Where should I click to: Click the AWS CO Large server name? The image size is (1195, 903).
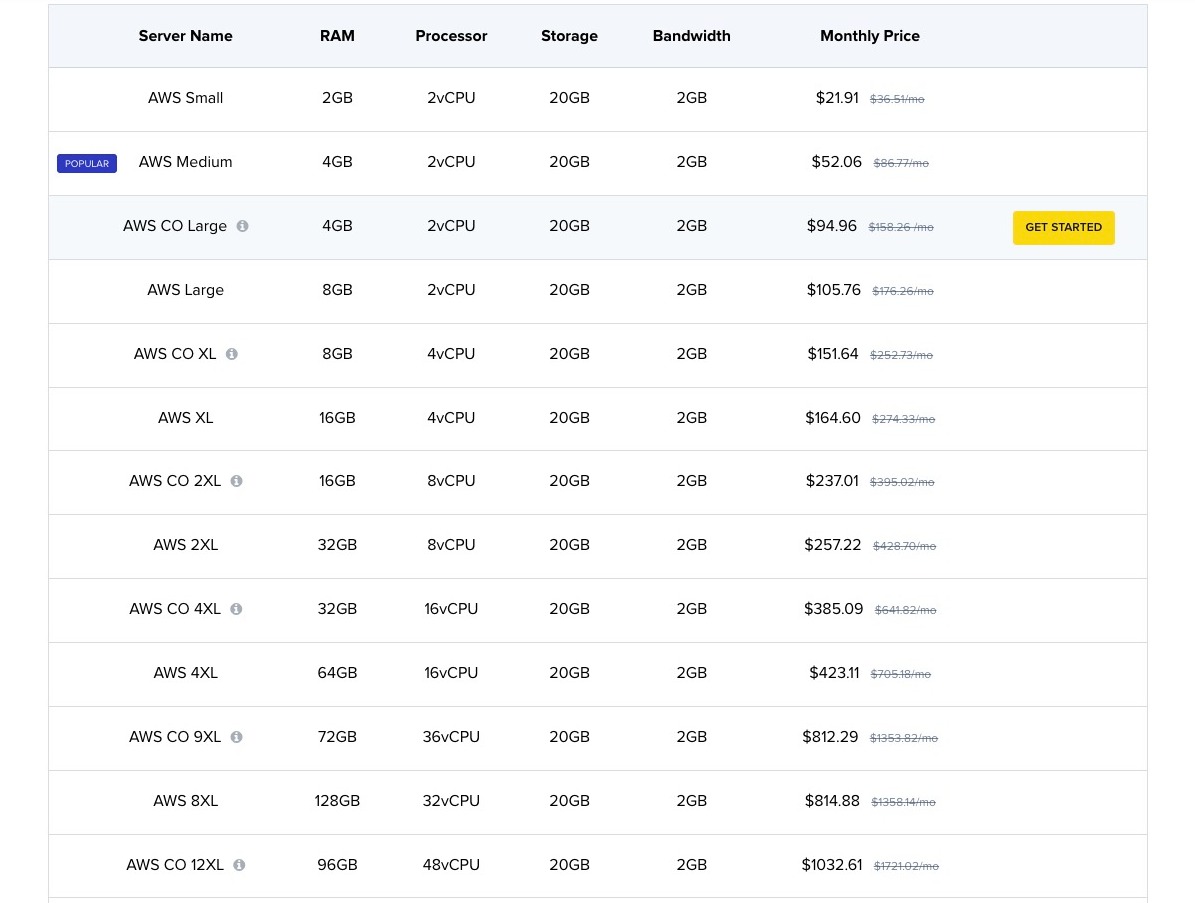(x=175, y=226)
